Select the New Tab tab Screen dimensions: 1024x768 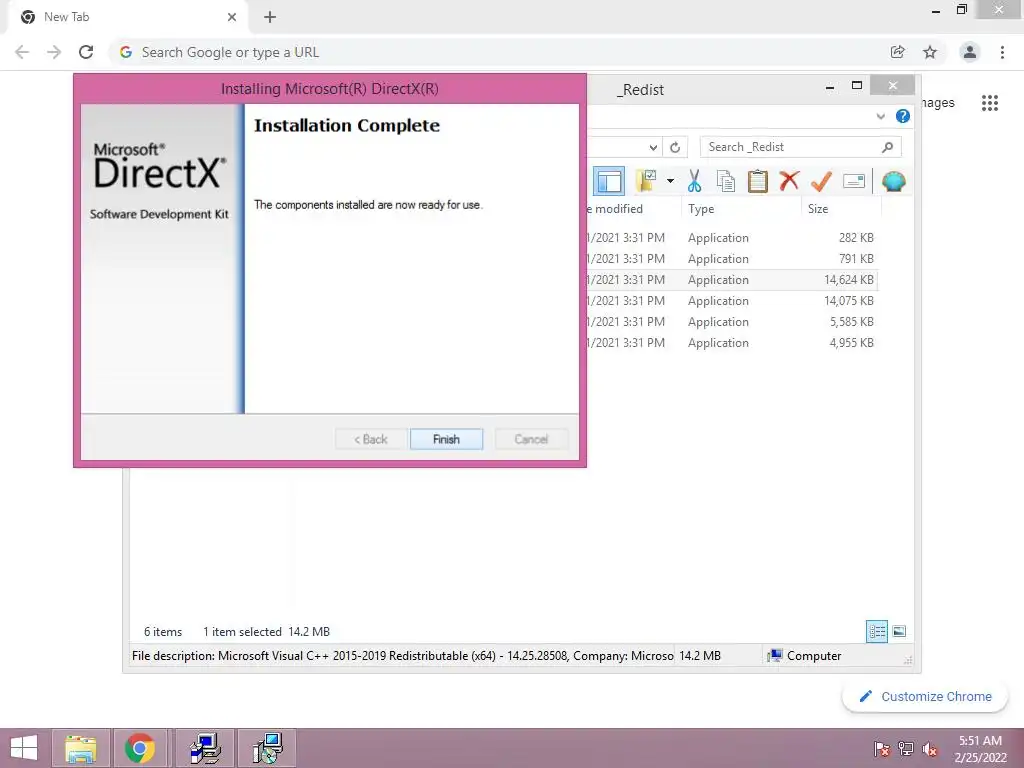tap(127, 17)
